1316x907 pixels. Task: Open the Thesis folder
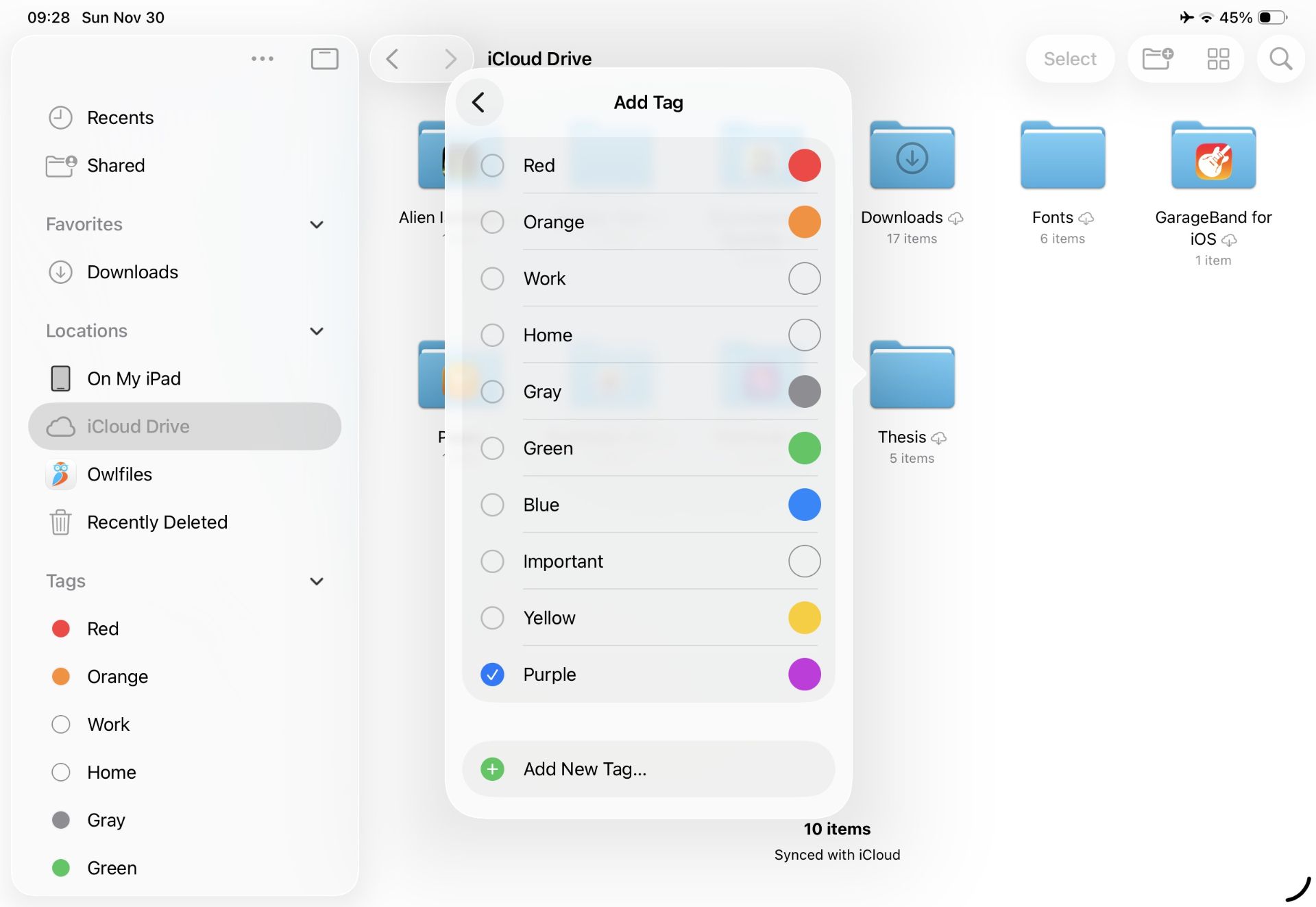click(912, 374)
